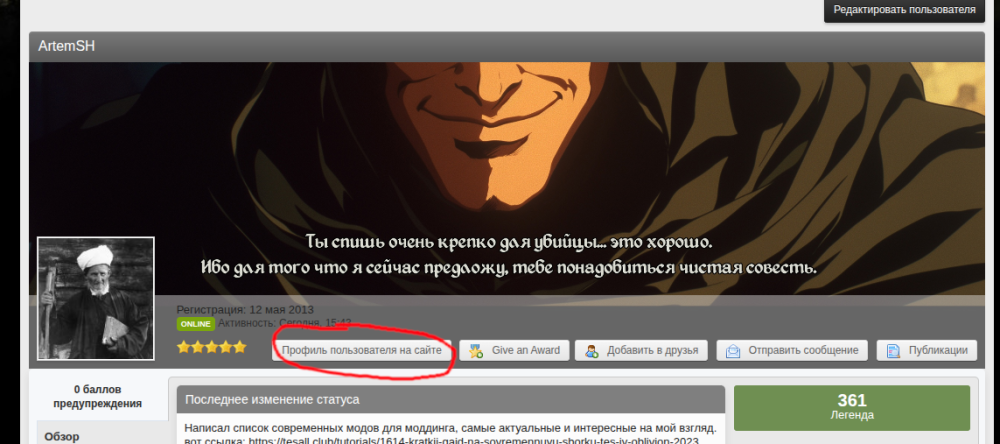Open the 'Публикации' button
This screenshot has width=1000, height=444.
point(927,350)
